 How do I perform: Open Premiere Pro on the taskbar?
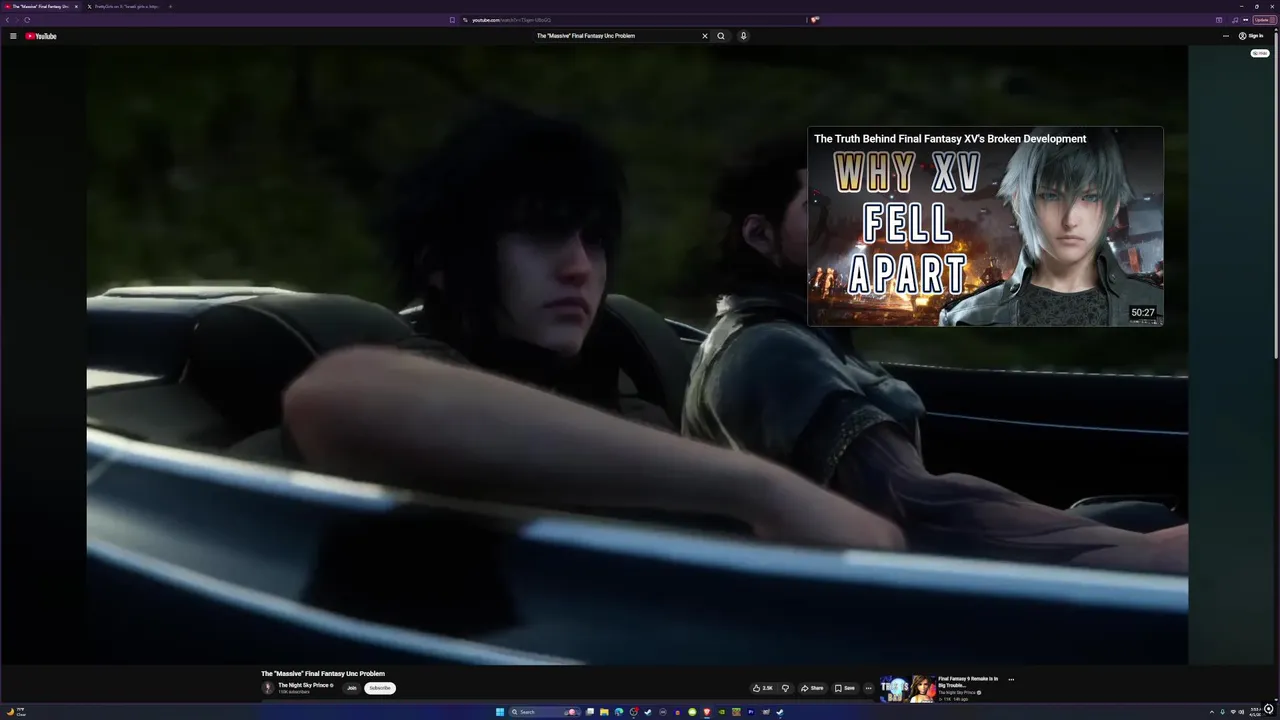click(x=751, y=712)
